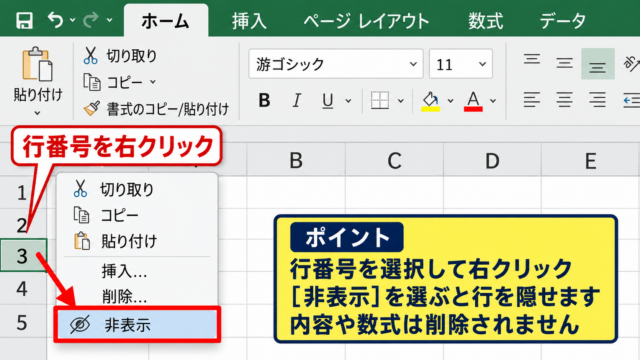
Task: Choose 挿入... in the context menu
Action: 137,271
